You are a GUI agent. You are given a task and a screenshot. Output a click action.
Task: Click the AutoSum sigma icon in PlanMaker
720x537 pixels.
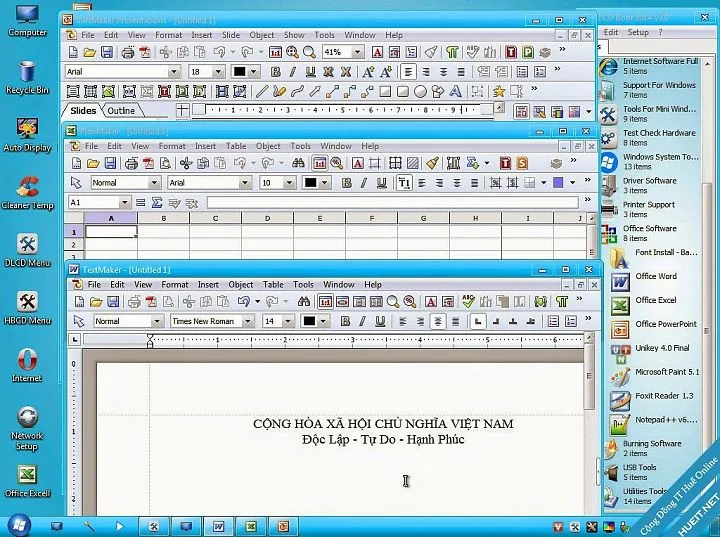pos(157,203)
